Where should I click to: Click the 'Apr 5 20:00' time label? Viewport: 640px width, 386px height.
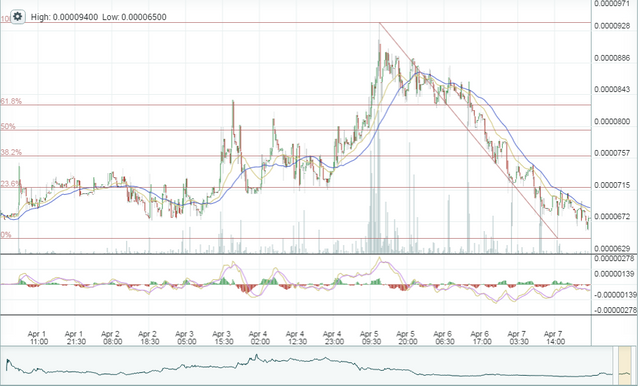point(406,337)
